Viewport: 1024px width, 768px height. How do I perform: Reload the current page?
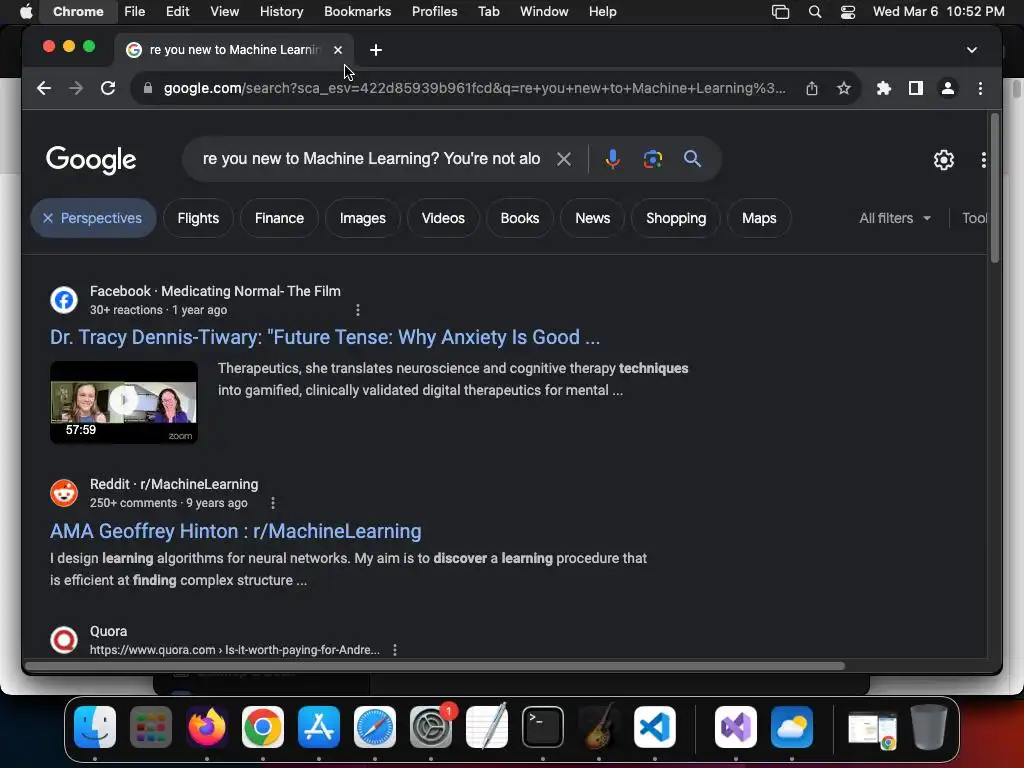tap(108, 88)
